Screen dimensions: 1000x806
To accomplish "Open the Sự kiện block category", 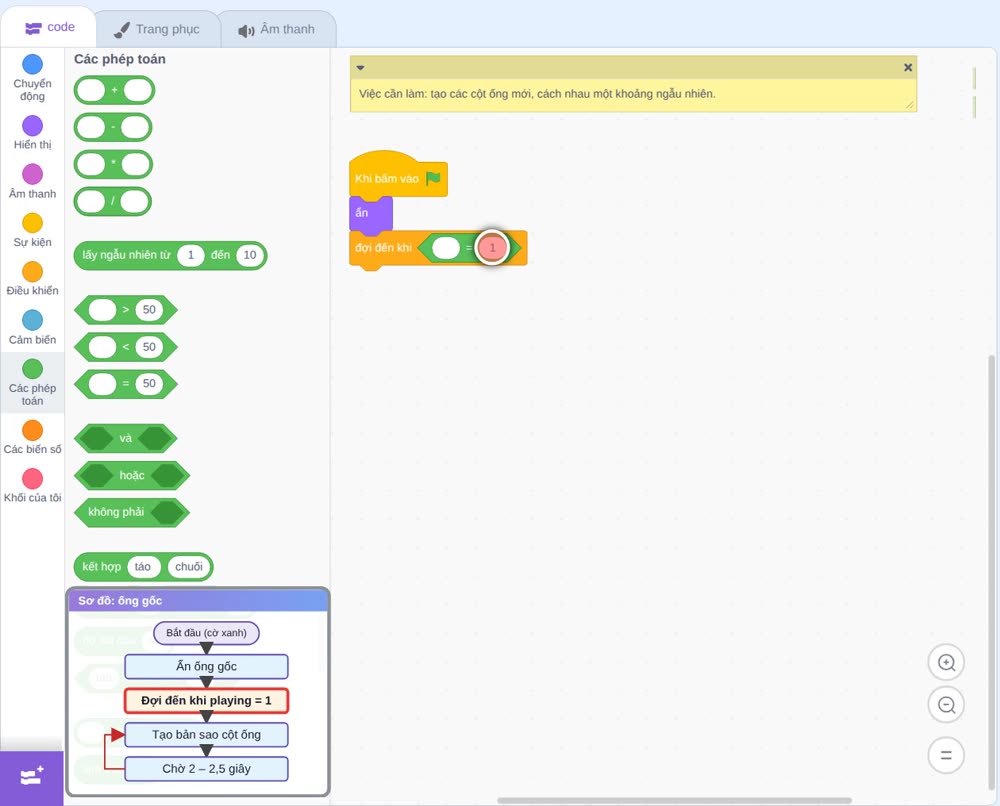I will pyautogui.click(x=33, y=230).
